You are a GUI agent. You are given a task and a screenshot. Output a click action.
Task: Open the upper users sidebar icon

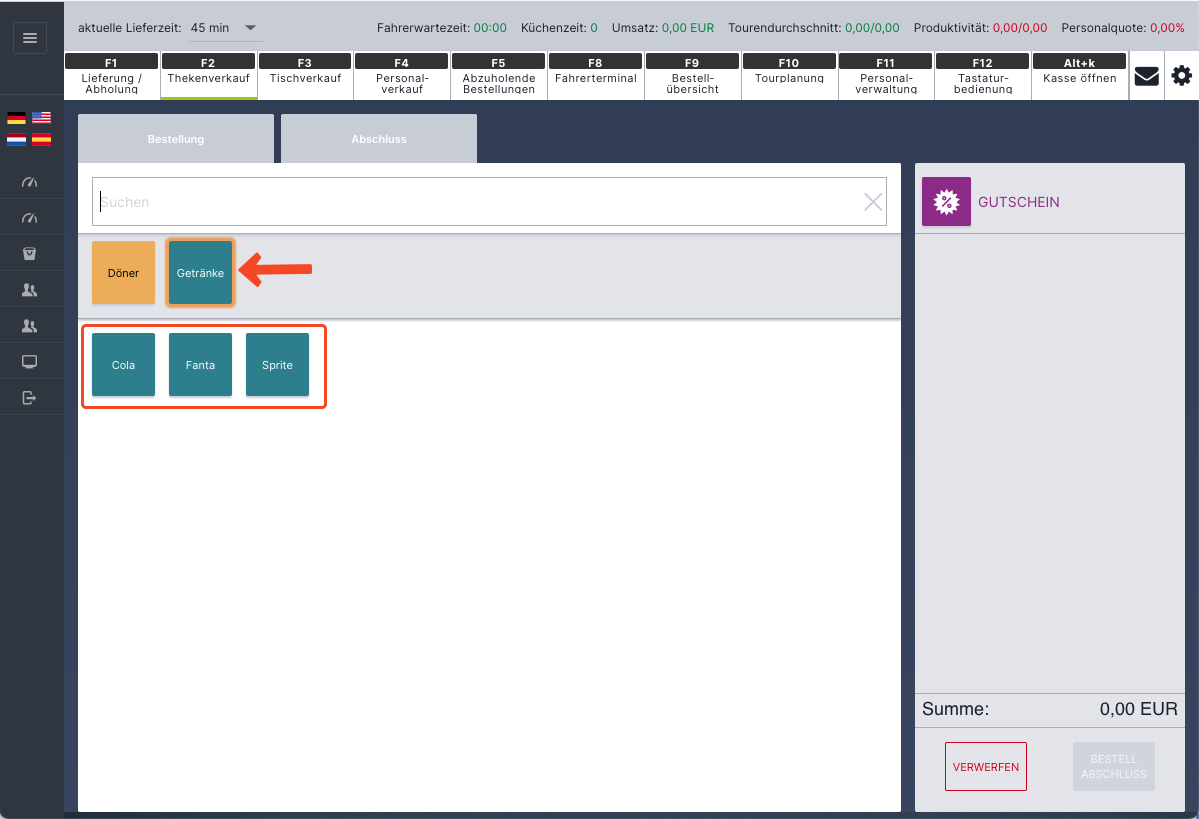pos(30,290)
